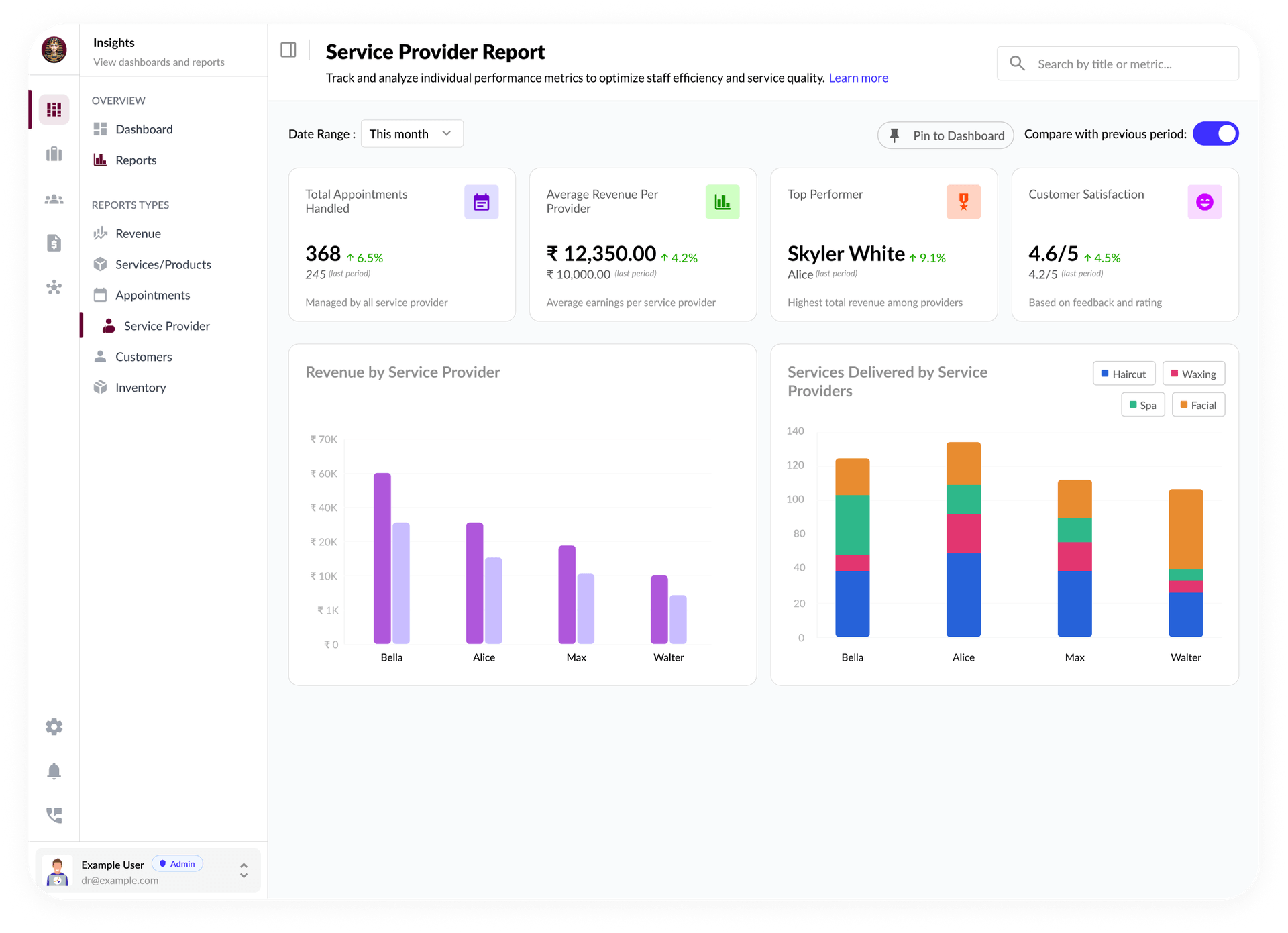Toggle Compare with previous period
The image size is (1288, 933).
[1216, 133]
